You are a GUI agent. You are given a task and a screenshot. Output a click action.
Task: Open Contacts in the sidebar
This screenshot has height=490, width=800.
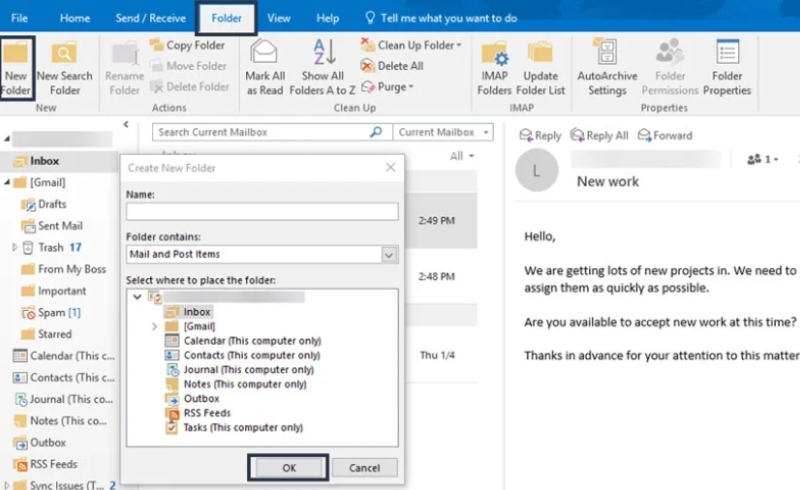(x=64, y=378)
